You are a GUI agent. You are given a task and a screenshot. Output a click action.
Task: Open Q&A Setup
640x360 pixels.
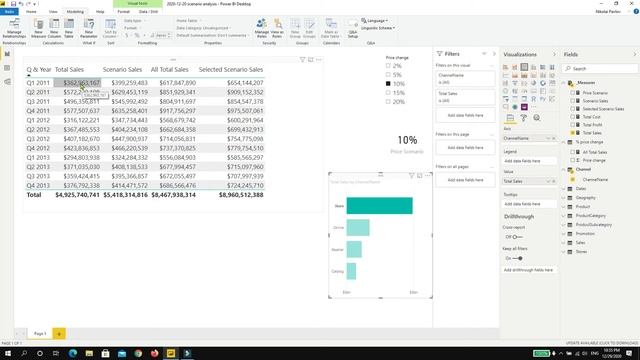(x=353, y=28)
